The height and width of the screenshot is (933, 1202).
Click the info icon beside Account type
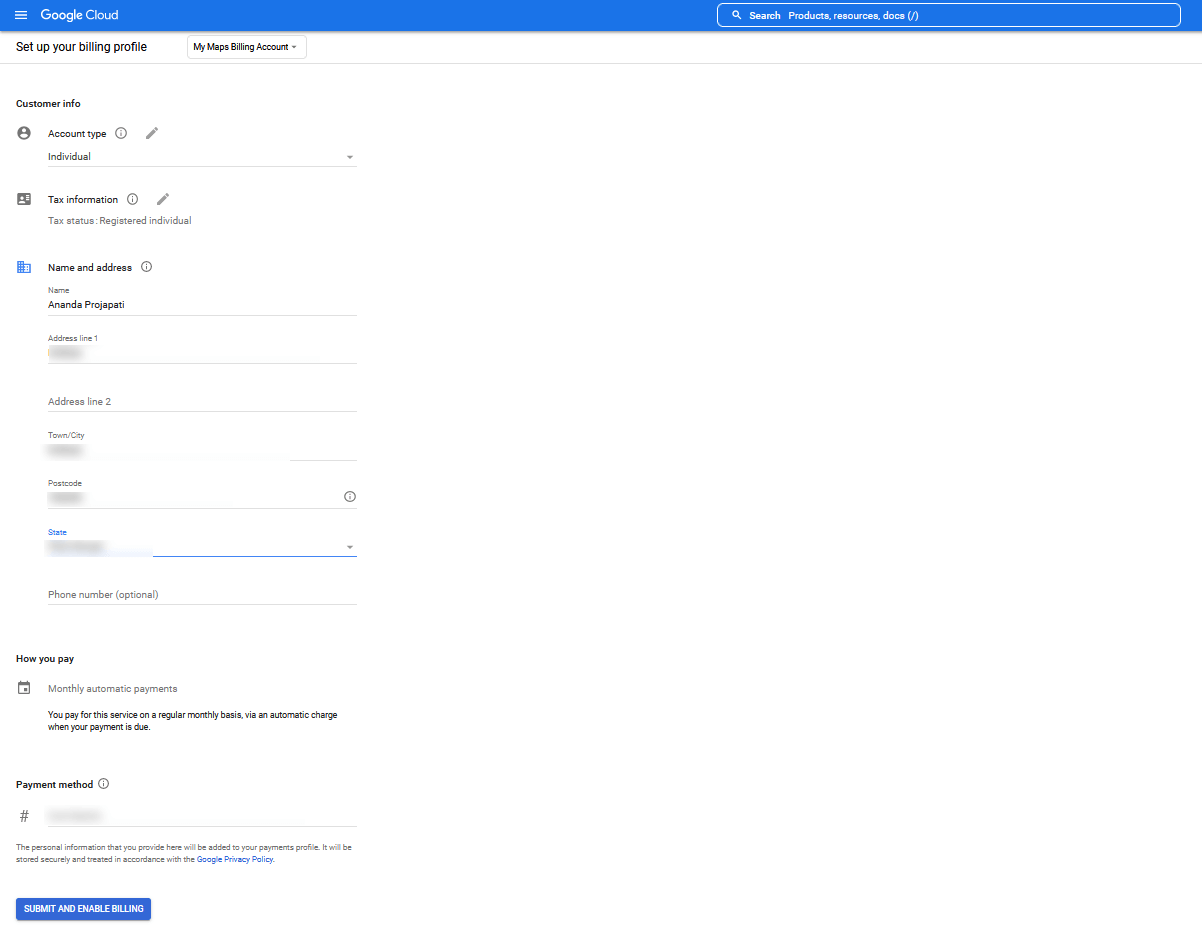click(x=121, y=132)
